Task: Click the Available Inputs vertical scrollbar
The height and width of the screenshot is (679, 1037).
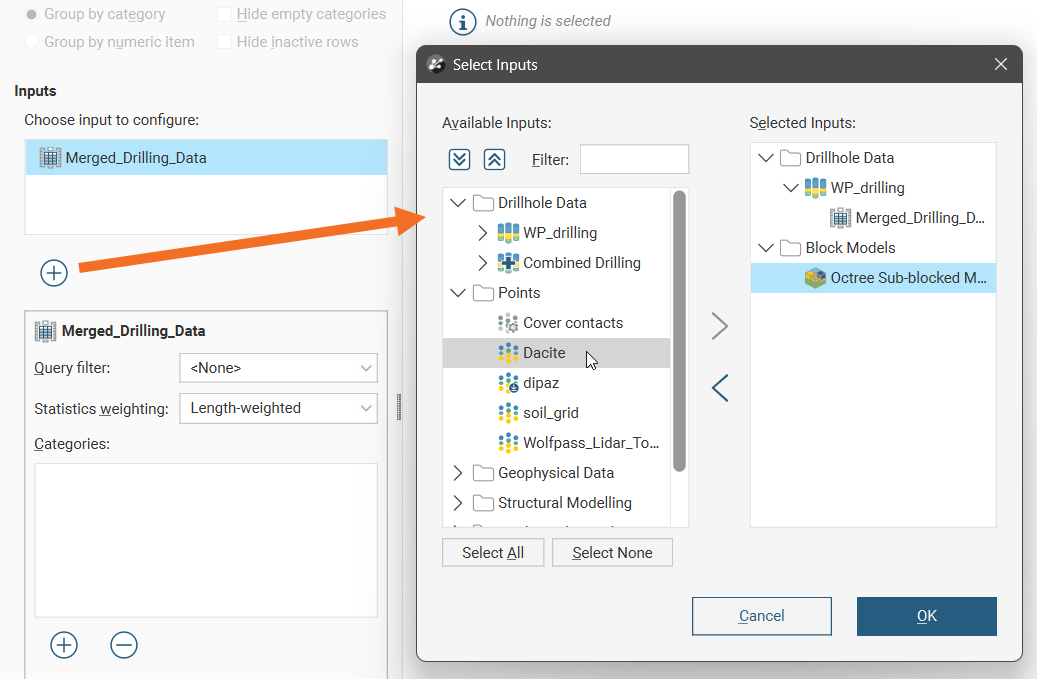Action: [x=680, y=330]
